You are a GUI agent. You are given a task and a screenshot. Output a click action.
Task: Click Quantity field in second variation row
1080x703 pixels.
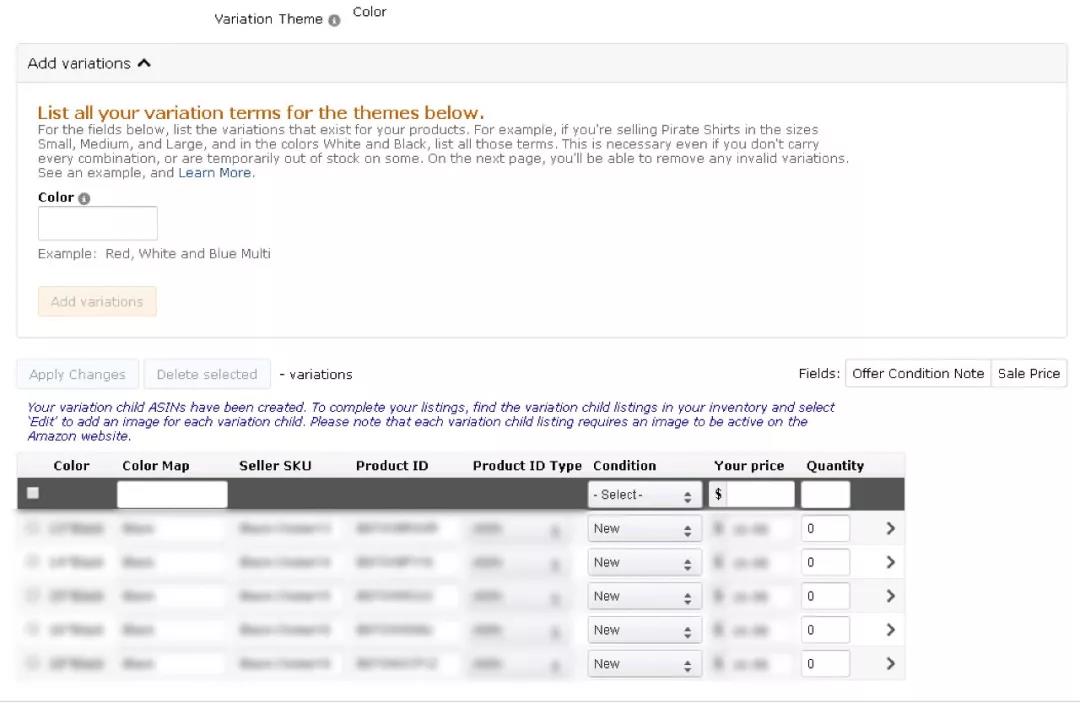[825, 563]
